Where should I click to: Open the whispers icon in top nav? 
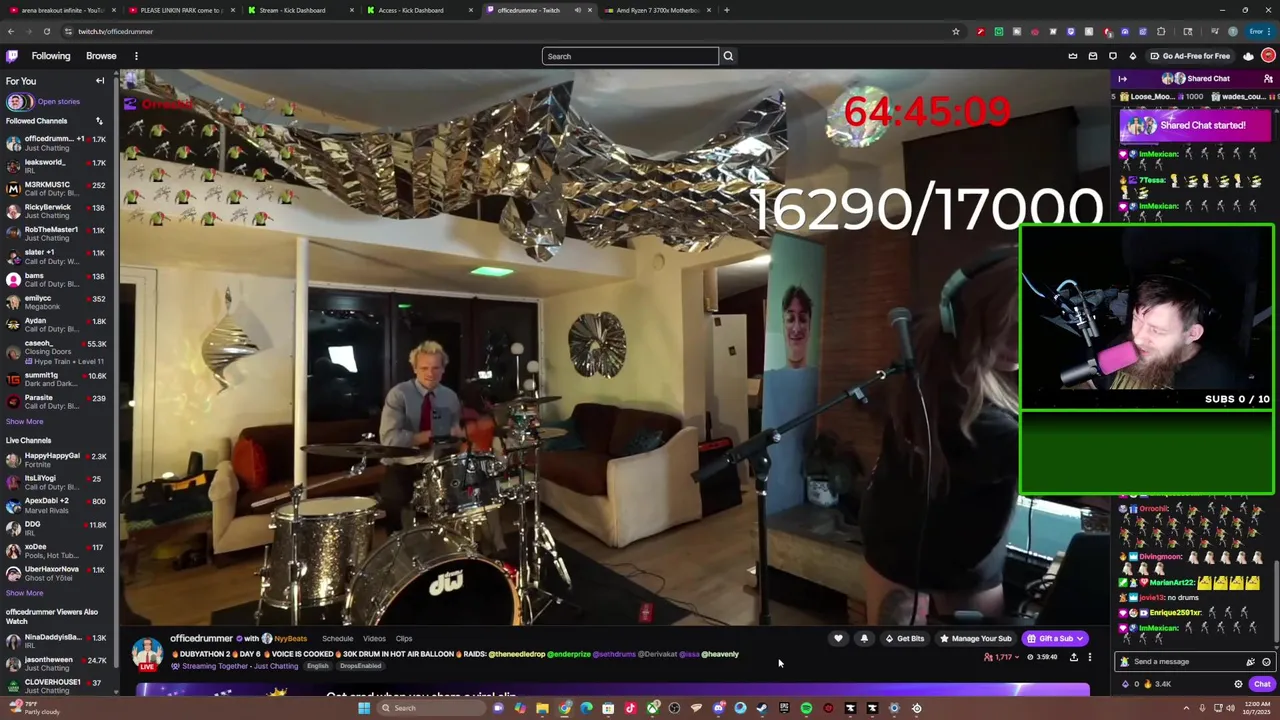1113,56
